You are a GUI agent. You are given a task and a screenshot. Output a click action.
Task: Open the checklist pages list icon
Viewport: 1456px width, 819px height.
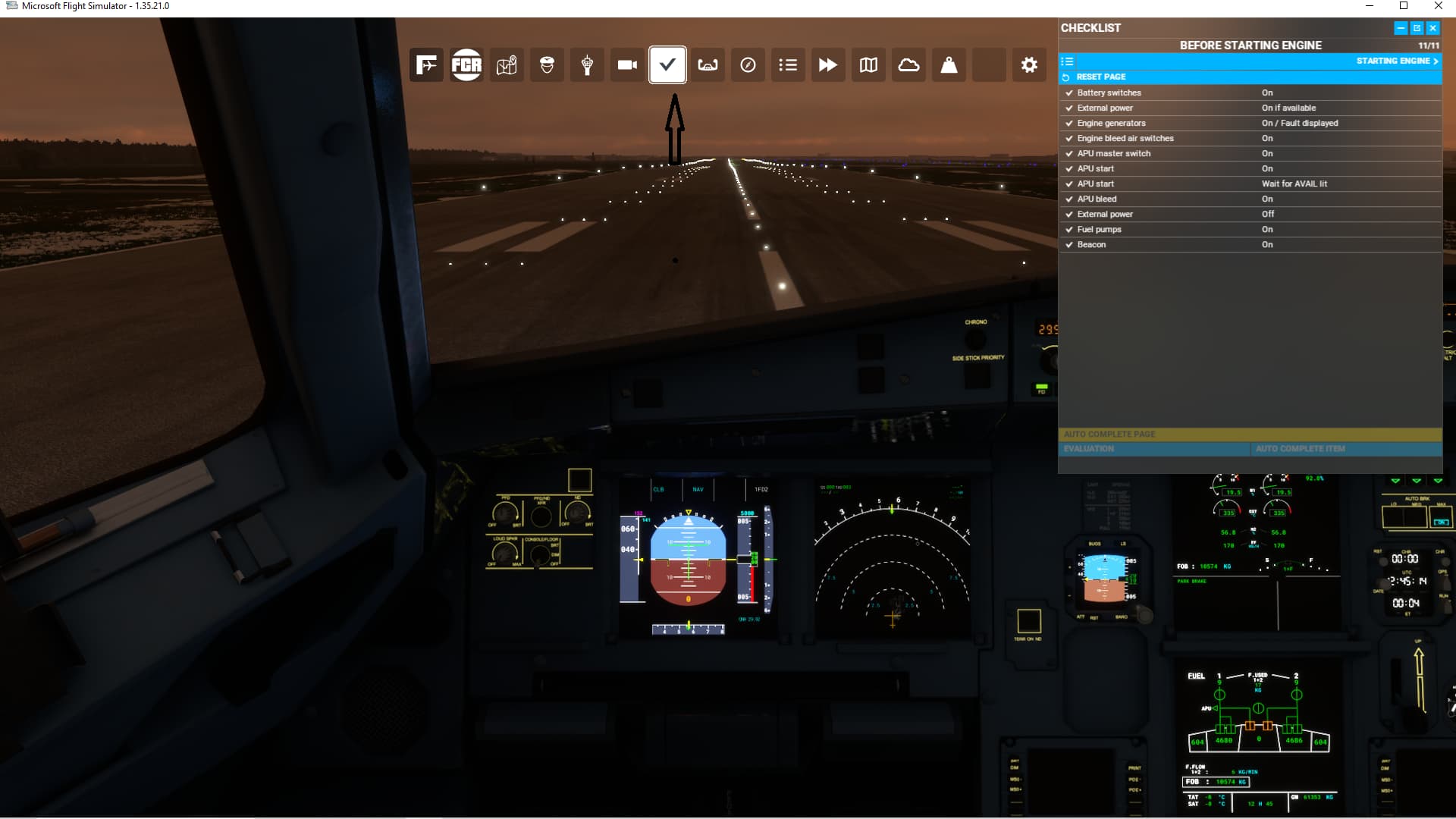(1067, 61)
